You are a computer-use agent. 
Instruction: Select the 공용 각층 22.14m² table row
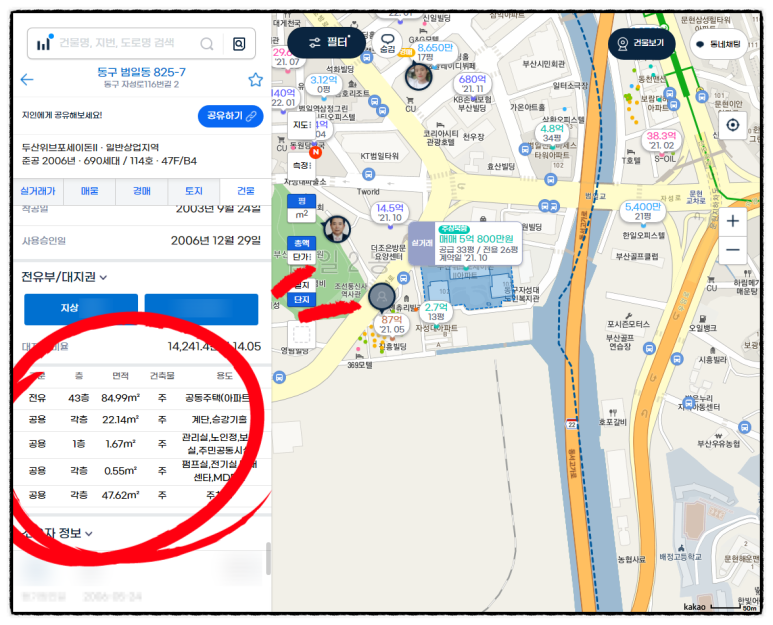click(x=142, y=420)
